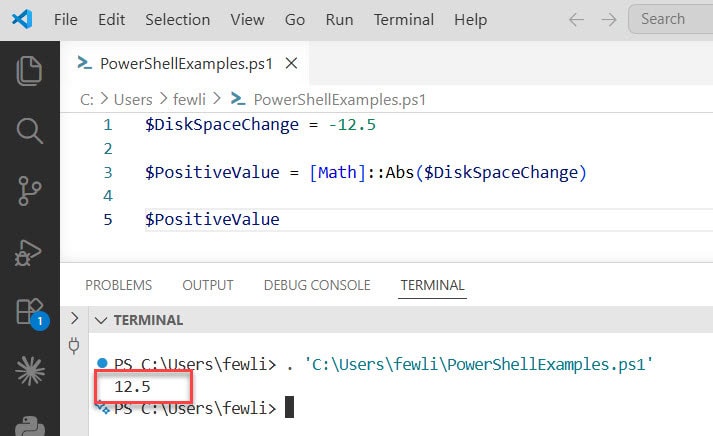Click the blue command status dot in terminal
The width and height of the screenshot is (713, 436).
click(102, 363)
